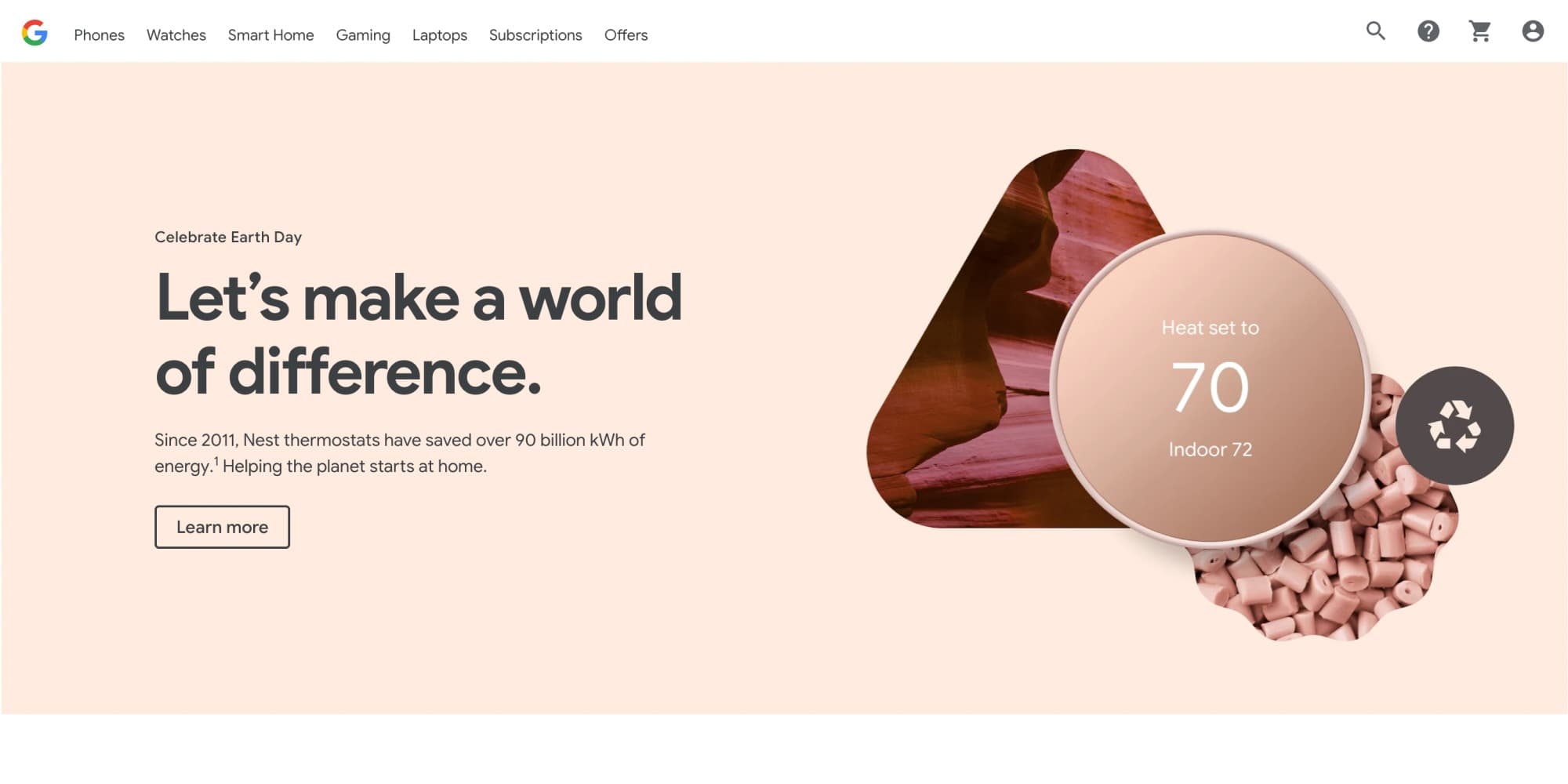Click the footnote 1 superscript after energy
The image size is (1568, 784).
tap(216, 461)
